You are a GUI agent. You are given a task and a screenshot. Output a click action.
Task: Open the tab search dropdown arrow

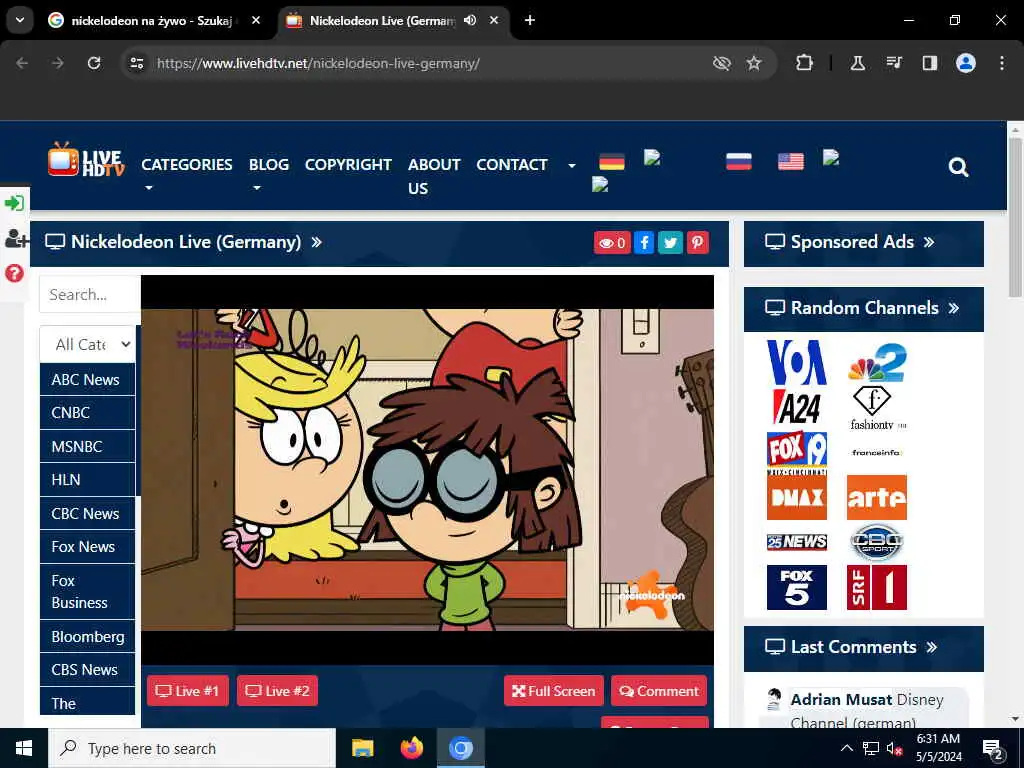click(x=20, y=20)
